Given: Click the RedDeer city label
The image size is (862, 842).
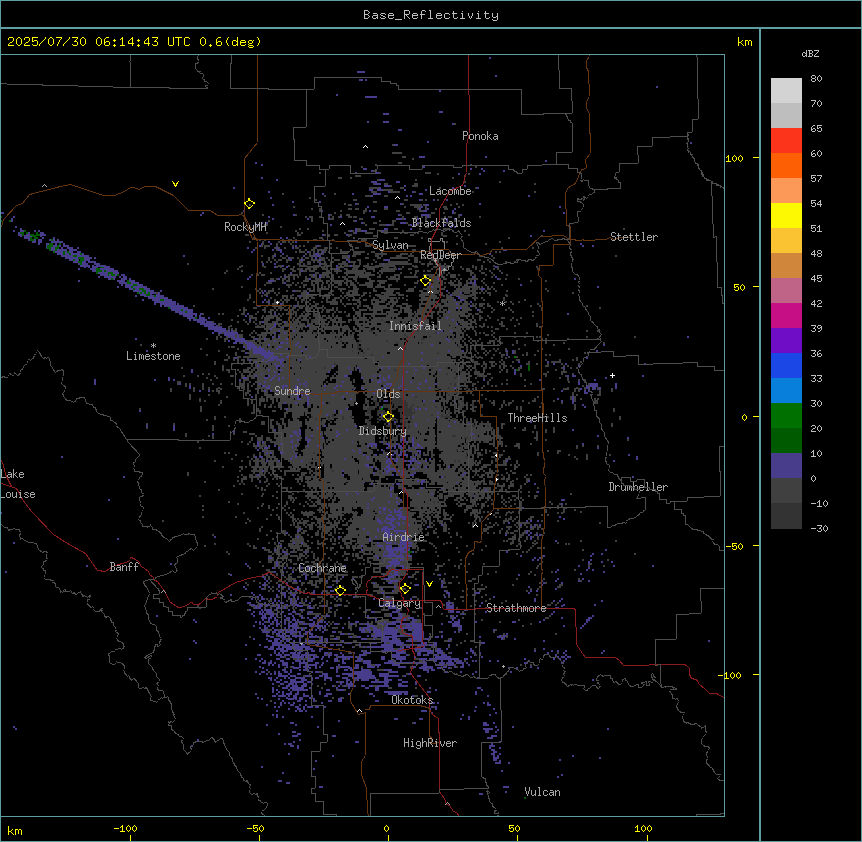Looking at the screenshot, I should coord(440,255).
